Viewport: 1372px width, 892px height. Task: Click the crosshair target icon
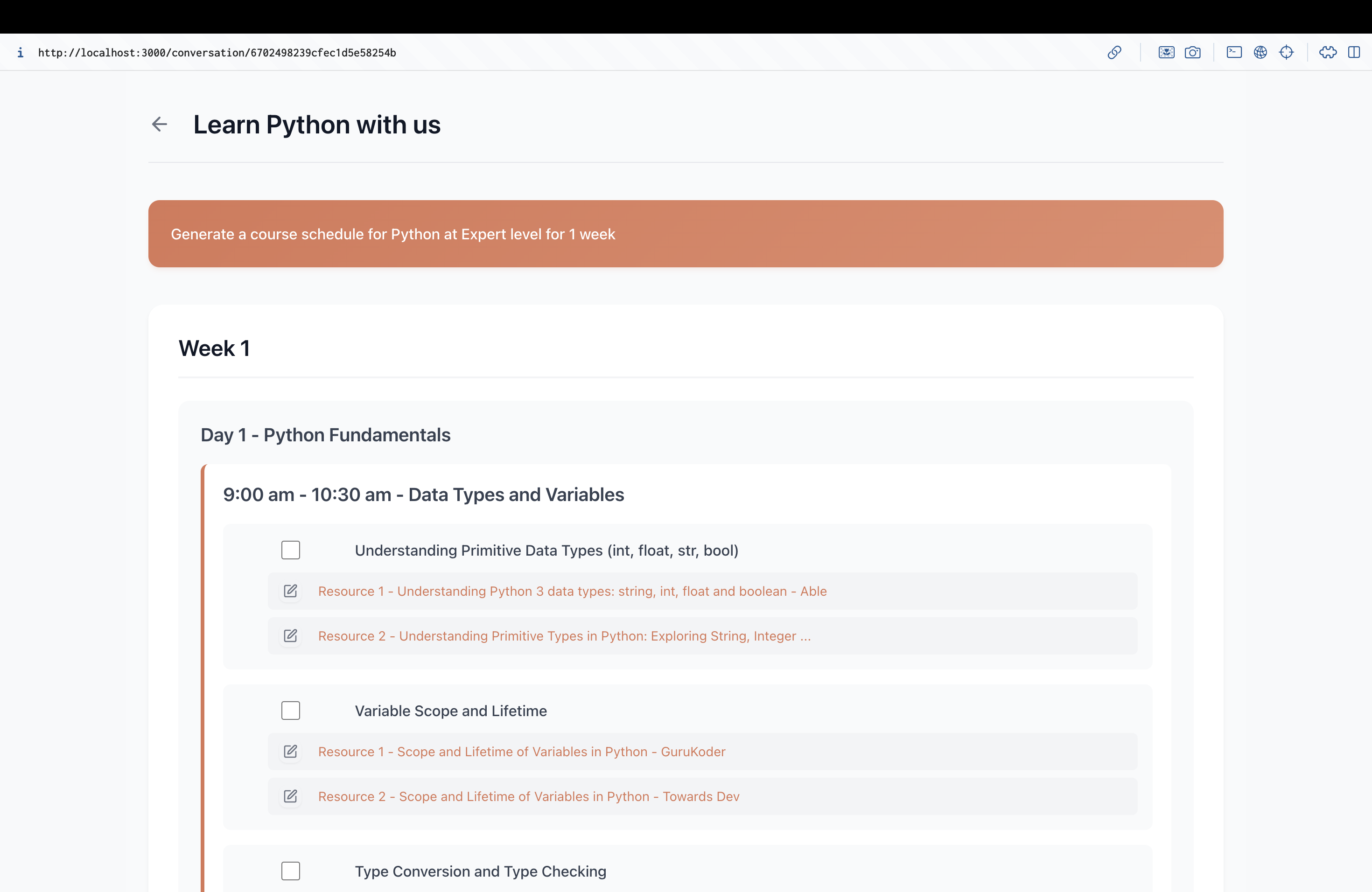[x=1286, y=52]
